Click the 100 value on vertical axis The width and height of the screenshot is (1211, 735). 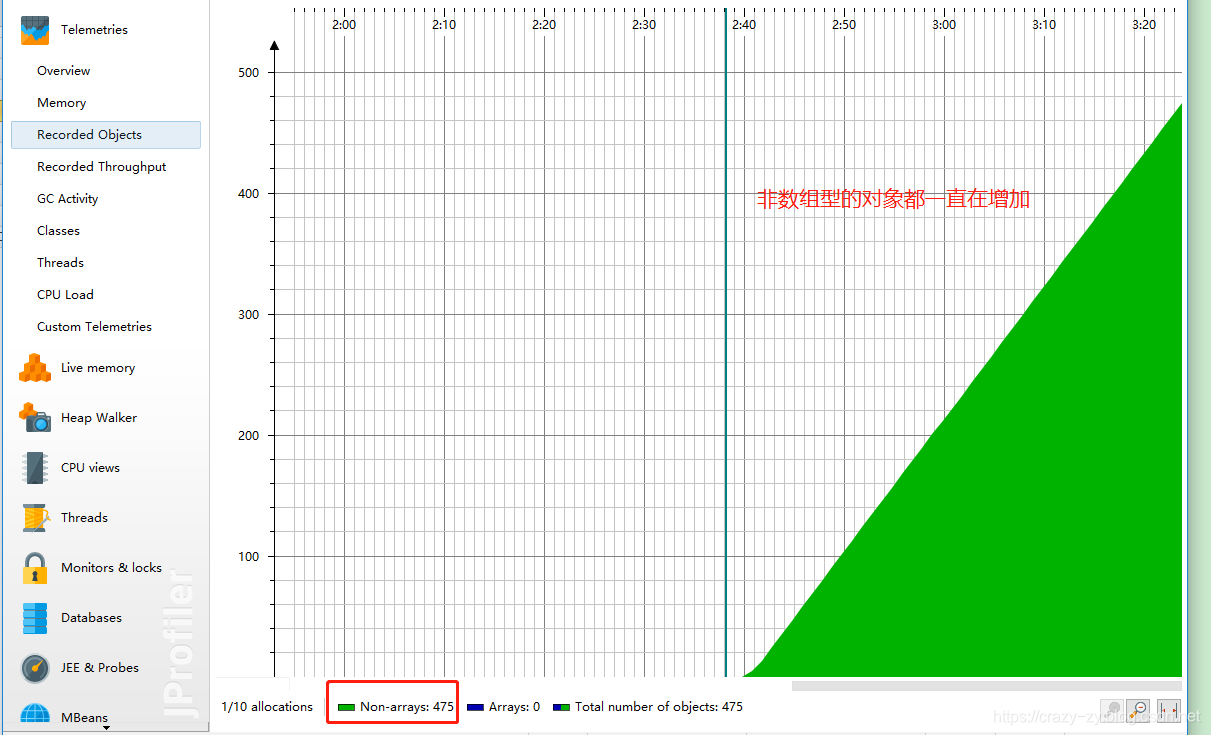(248, 557)
